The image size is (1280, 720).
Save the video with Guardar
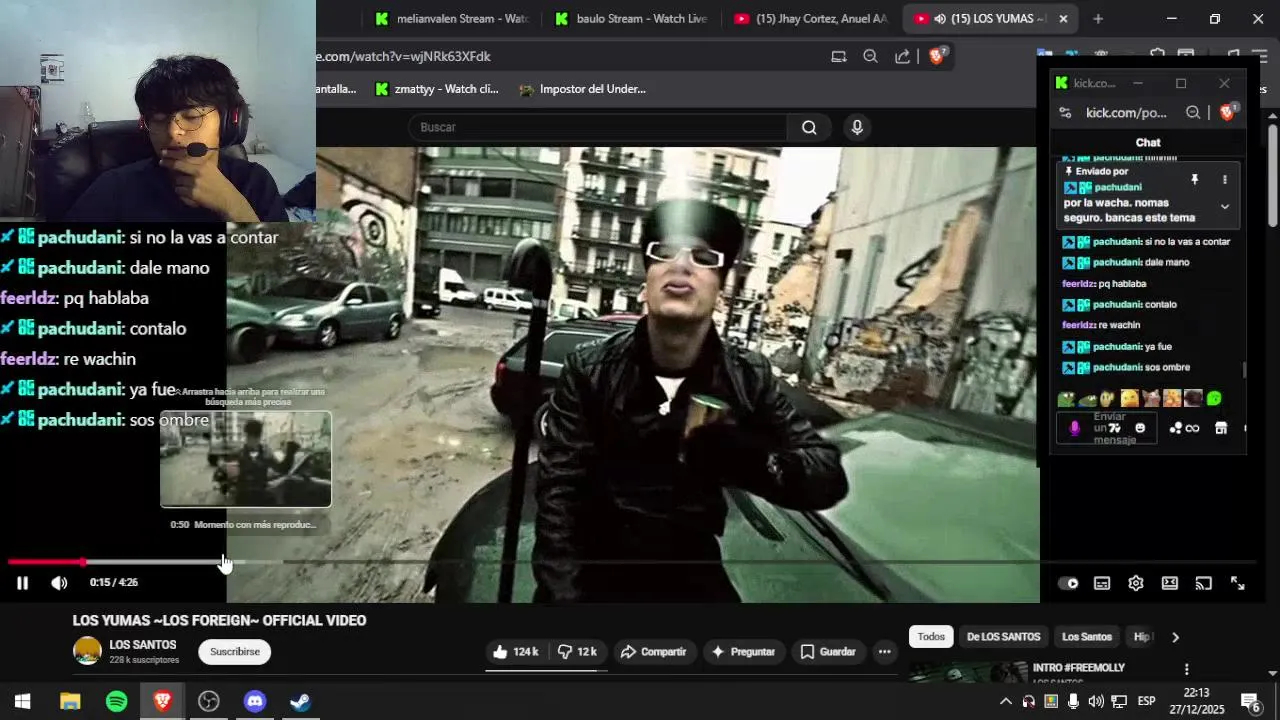click(828, 652)
